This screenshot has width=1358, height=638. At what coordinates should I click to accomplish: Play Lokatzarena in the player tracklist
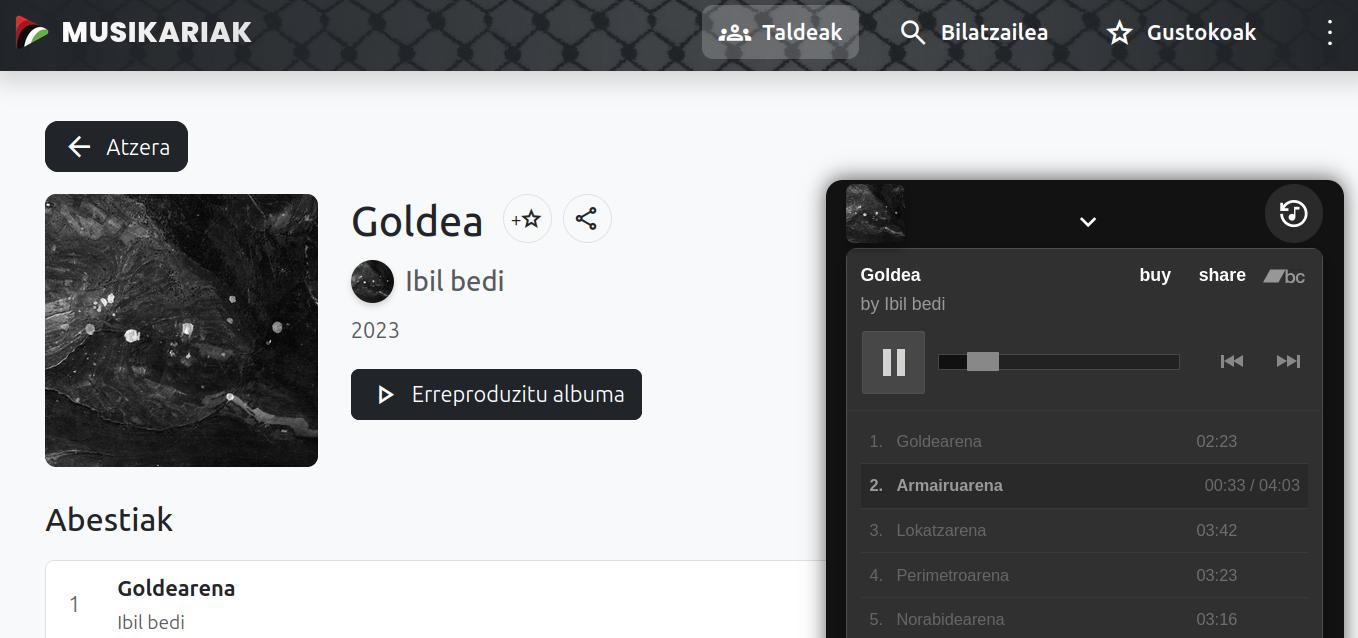pyautogui.click(x=941, y=530)
